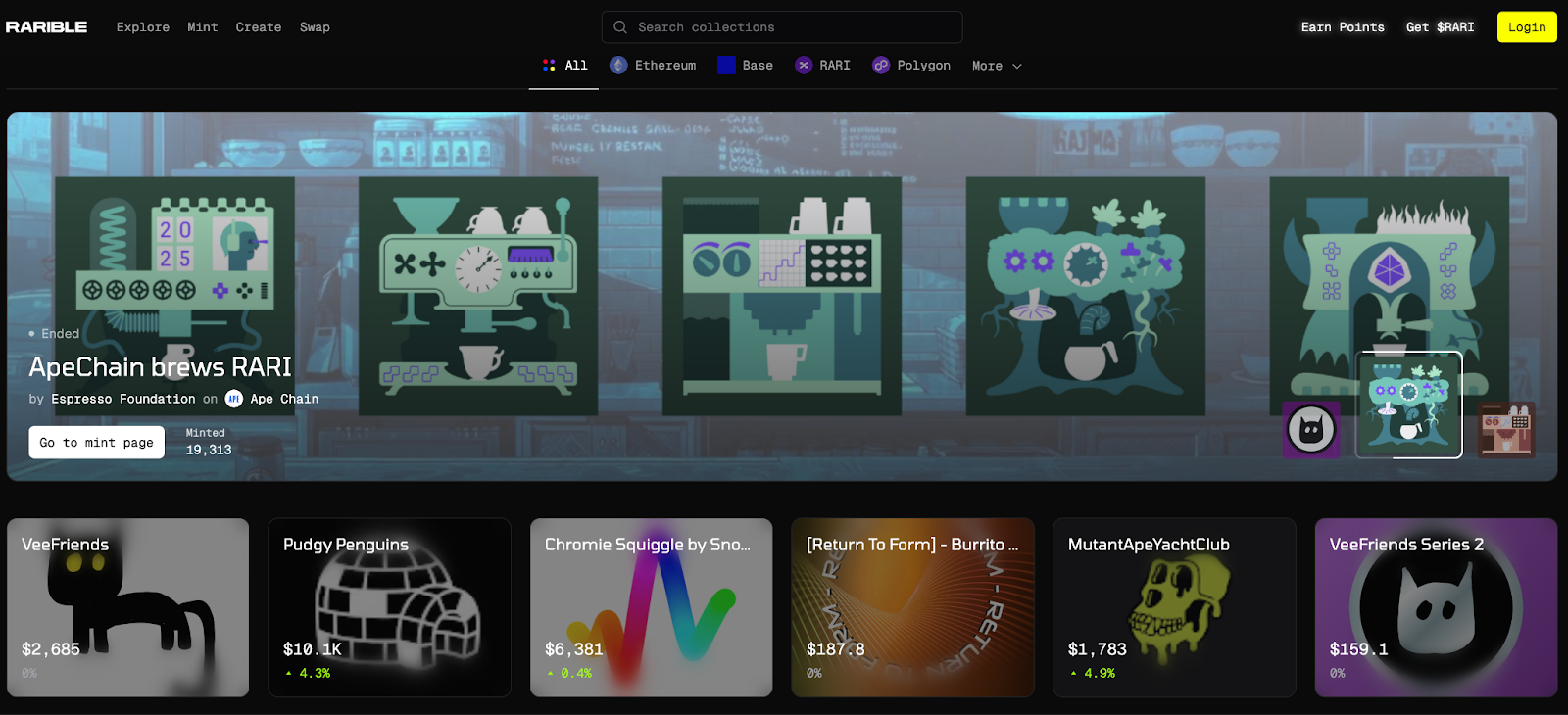Click the Ape Chain logo icon
Screen dimensions: 1568x715
pyautogui.click(x=234, y=399)
